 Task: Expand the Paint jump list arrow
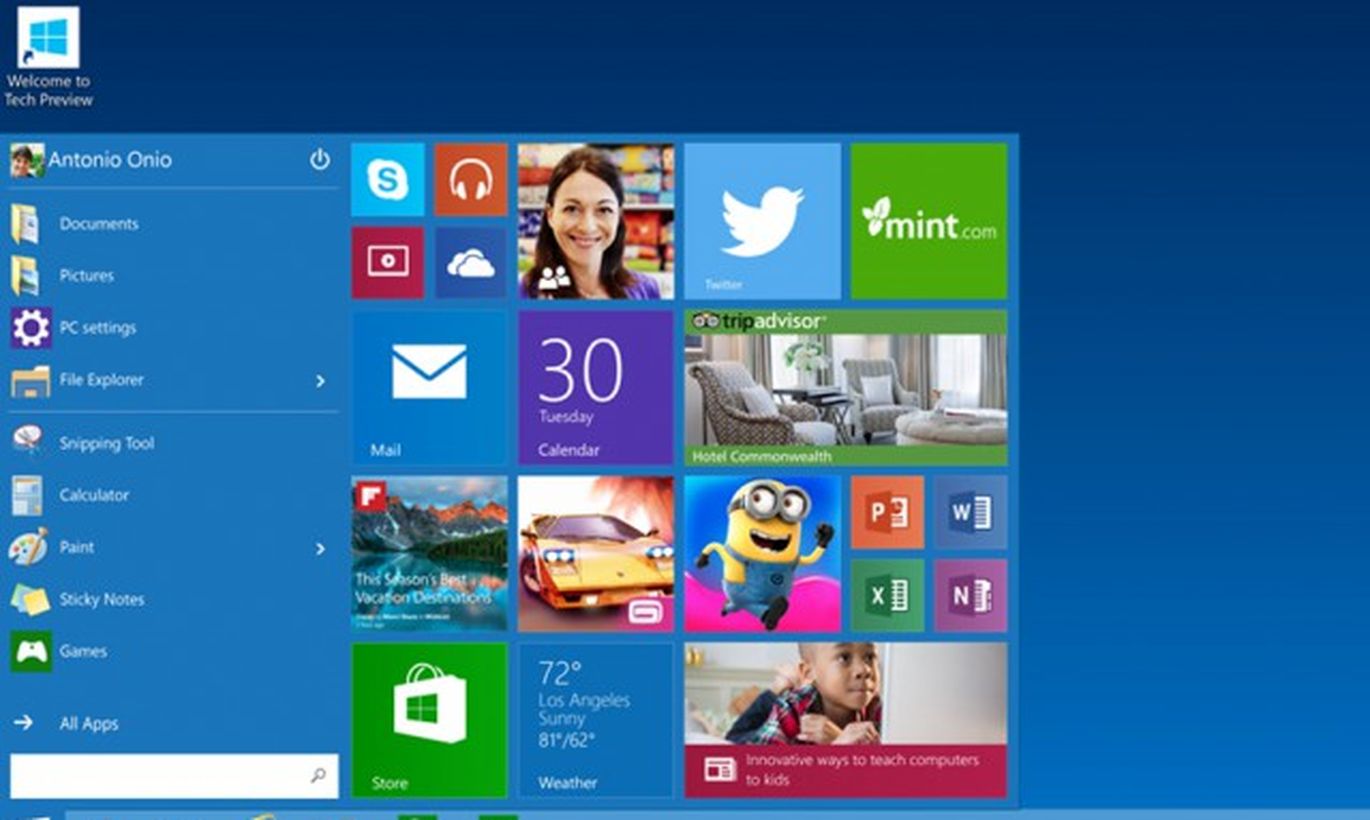[320, 548]
